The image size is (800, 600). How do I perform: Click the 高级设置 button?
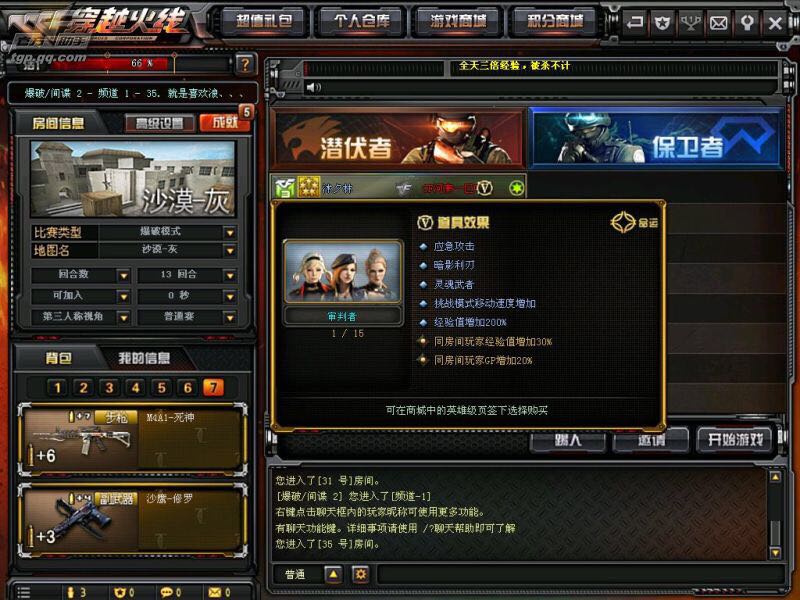pos(160,123)
